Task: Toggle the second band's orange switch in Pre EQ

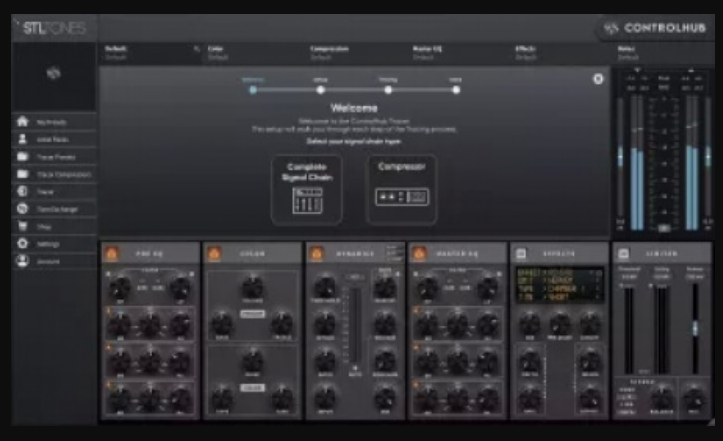Action: [109, 347]
